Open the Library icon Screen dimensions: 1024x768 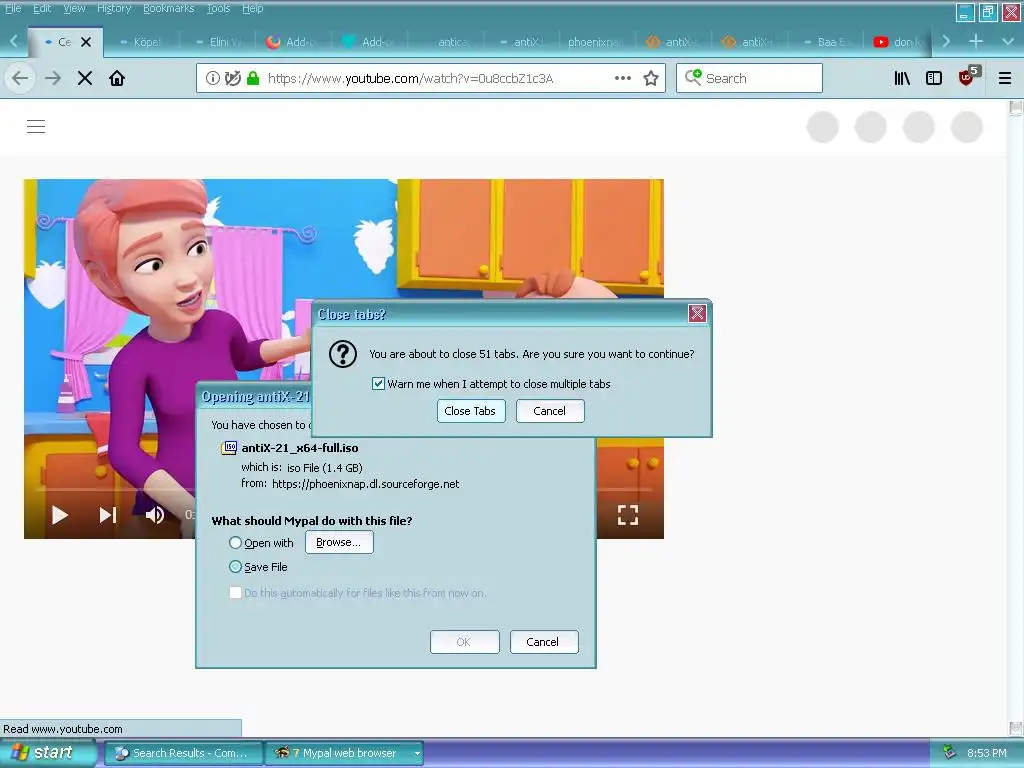coord(902,78)
